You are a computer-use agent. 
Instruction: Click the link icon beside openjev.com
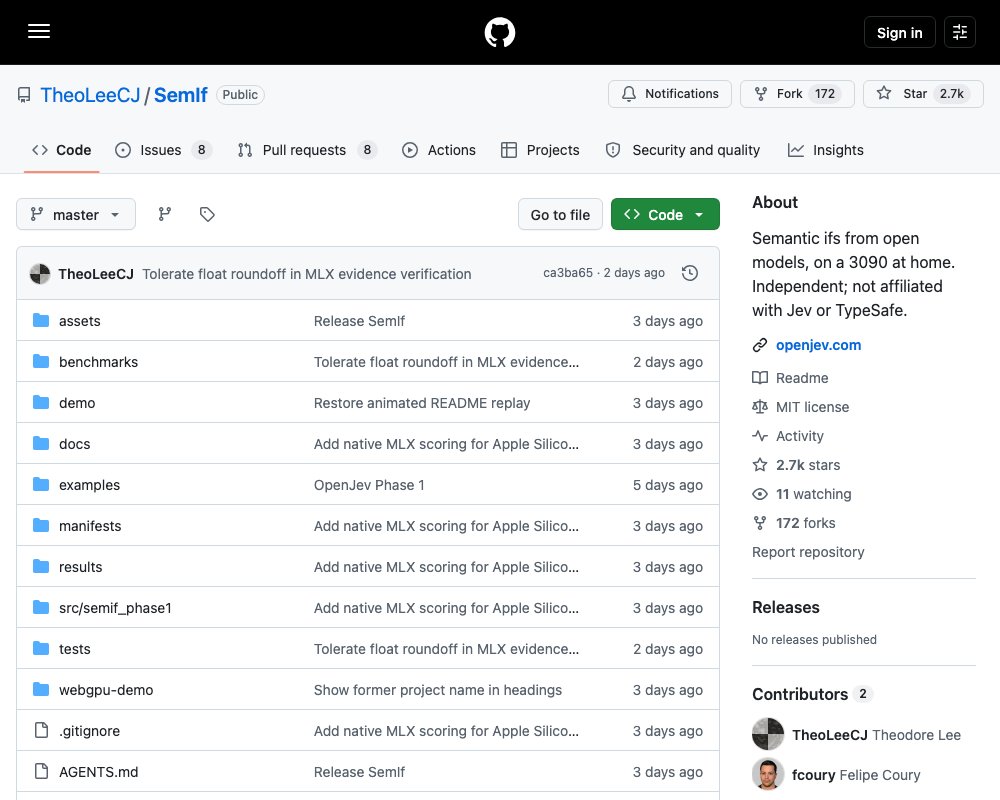(760, 345)
